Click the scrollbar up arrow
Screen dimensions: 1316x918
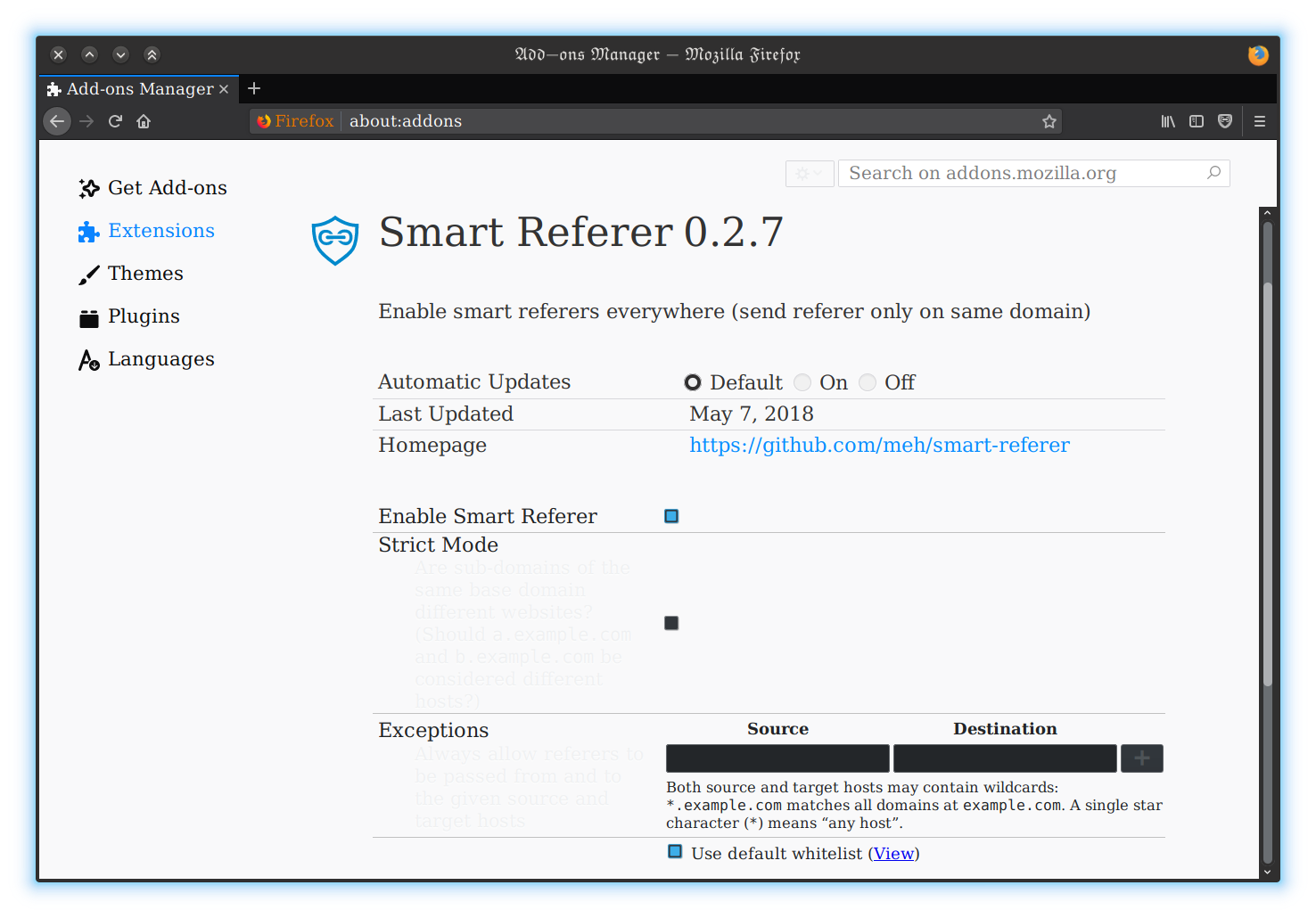point(1267,214)
